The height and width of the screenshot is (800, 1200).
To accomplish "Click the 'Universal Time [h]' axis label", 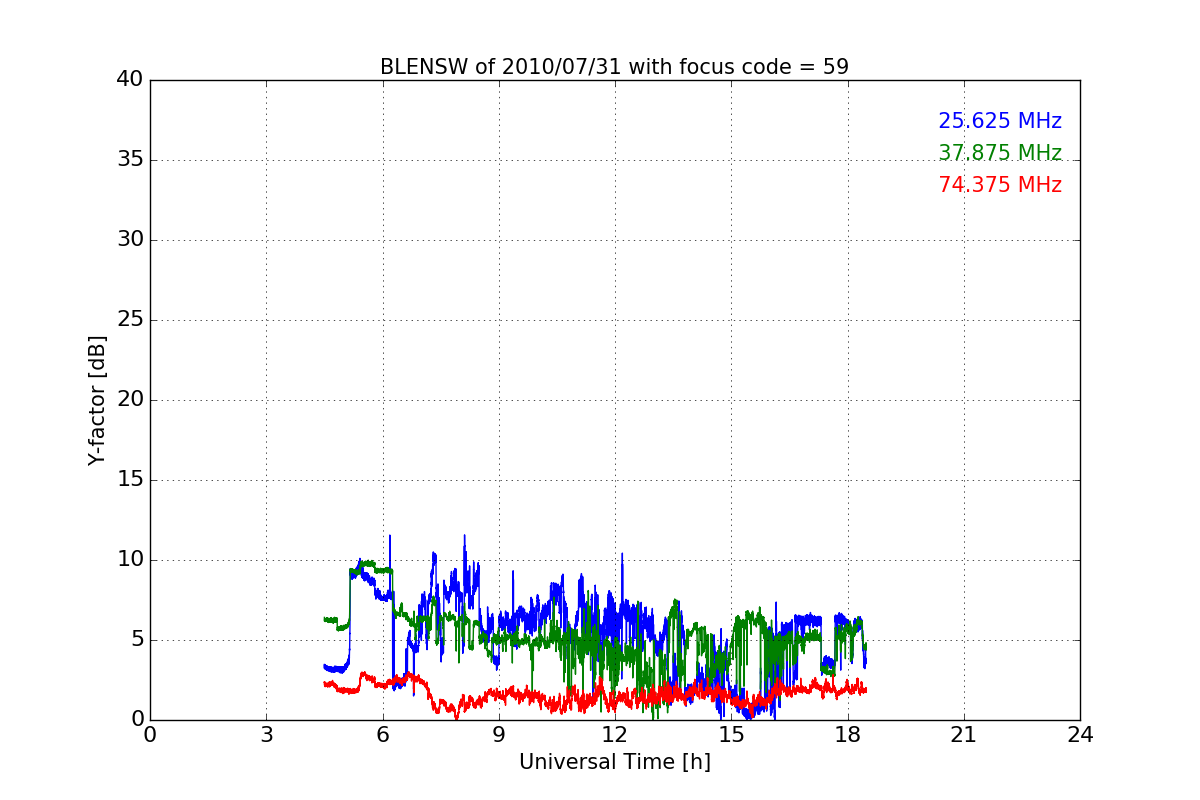I will click(x=614, y=762).
